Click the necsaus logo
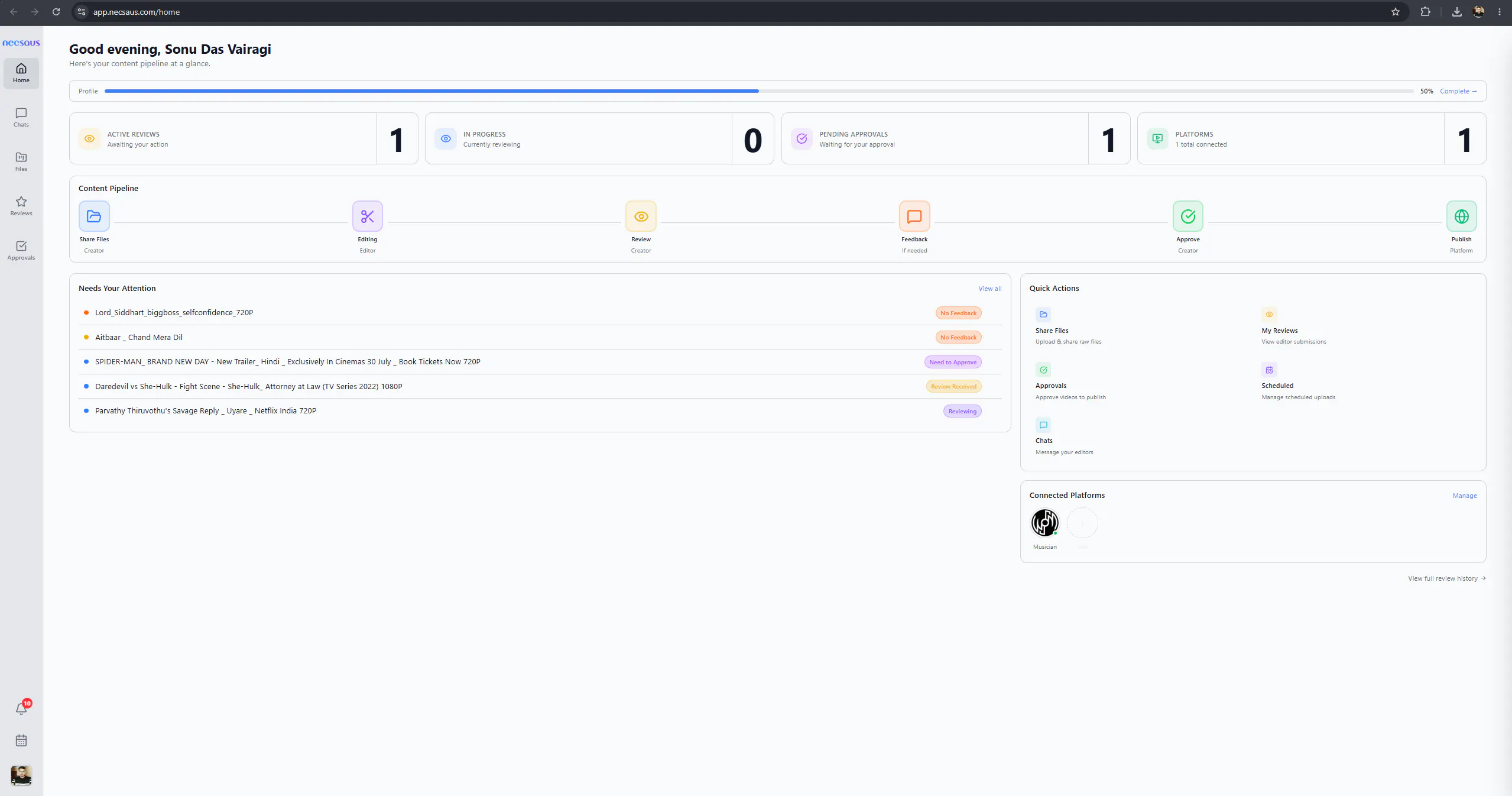 tap(21, 43)
